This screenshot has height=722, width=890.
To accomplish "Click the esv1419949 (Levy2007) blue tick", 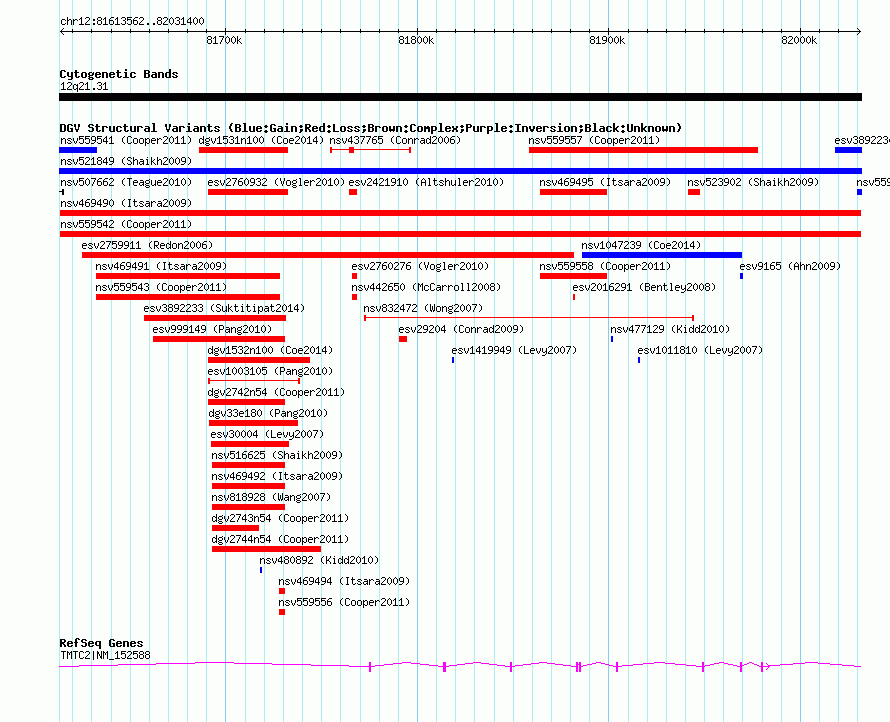I will coord(453,360).
